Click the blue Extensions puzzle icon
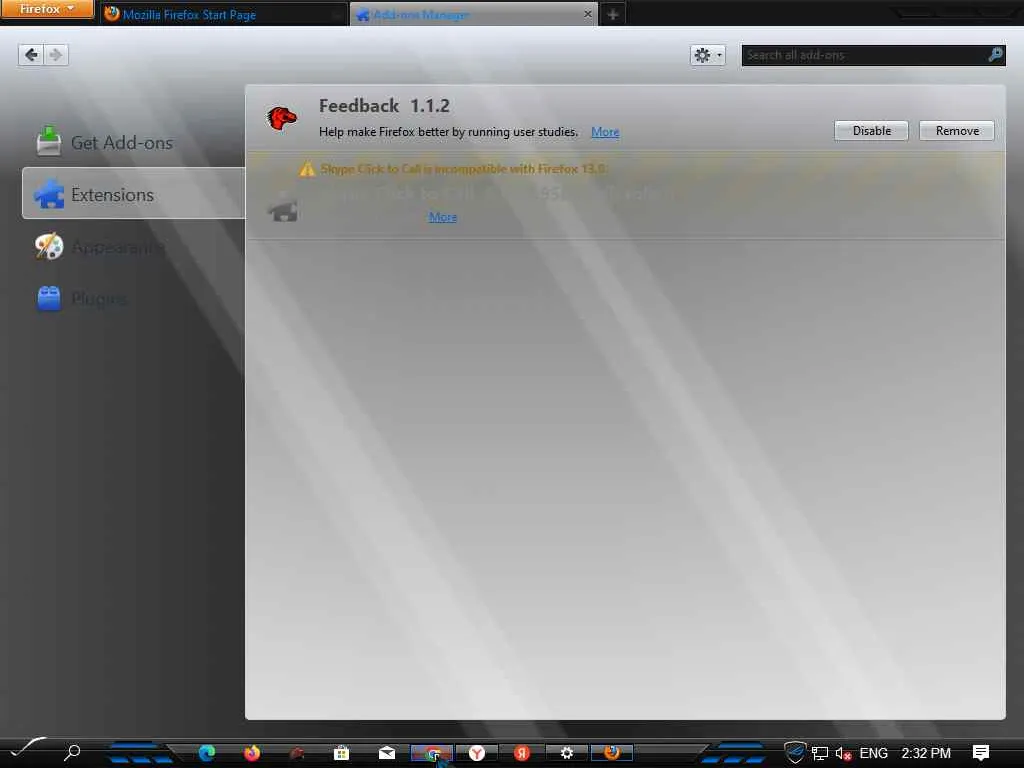Screen dimensions: 1024x768 click(x=49, y=194)
